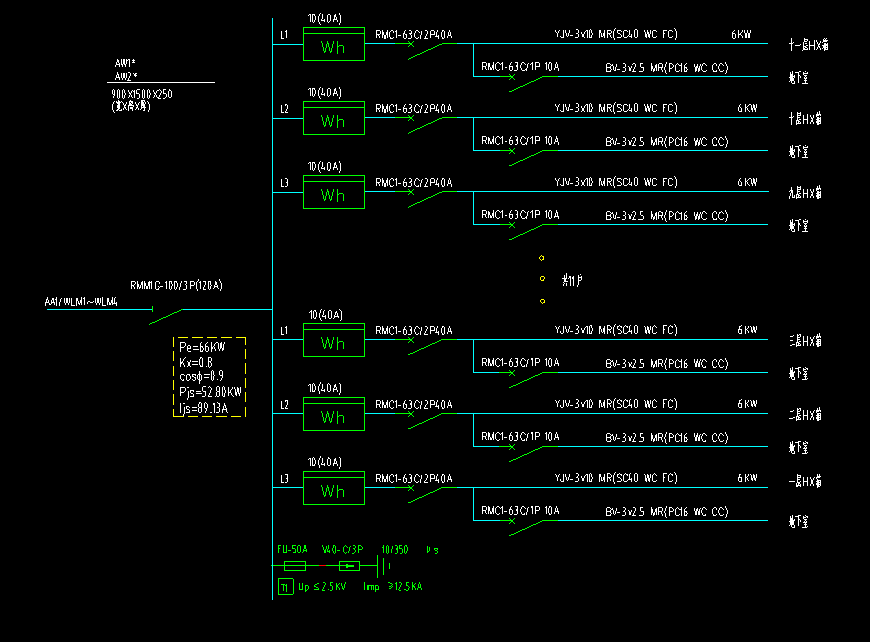870x642 pixels.
Task: Select the Wh meter feeding 三层HX箱
Action: pyautogui.click(x=334, y=340)
